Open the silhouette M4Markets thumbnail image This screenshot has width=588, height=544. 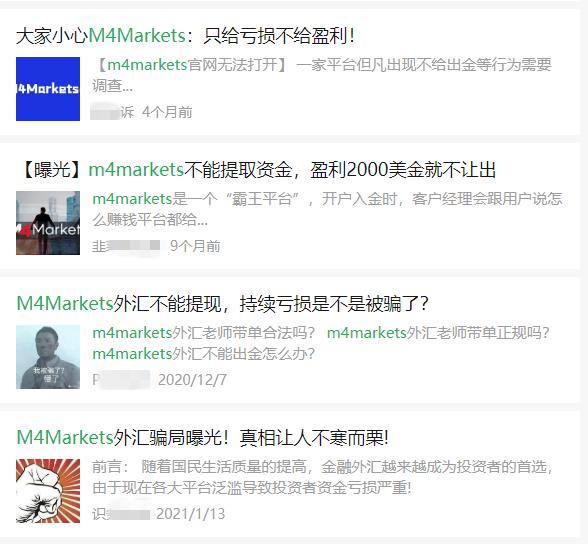(x=48, y=223)
